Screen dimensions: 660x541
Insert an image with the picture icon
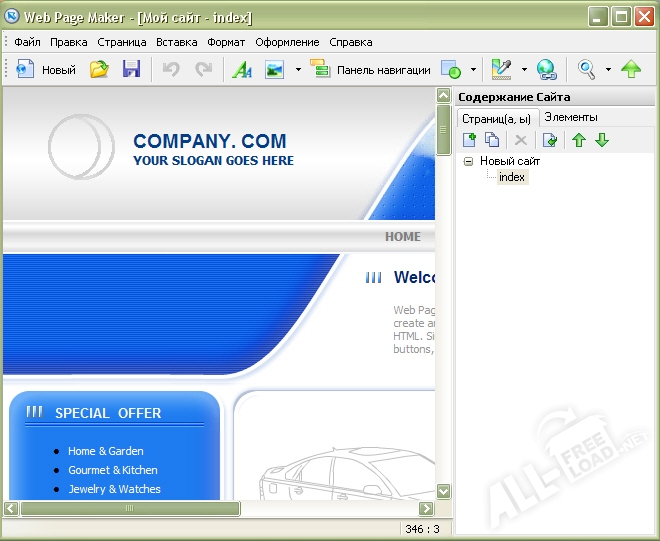274,70
